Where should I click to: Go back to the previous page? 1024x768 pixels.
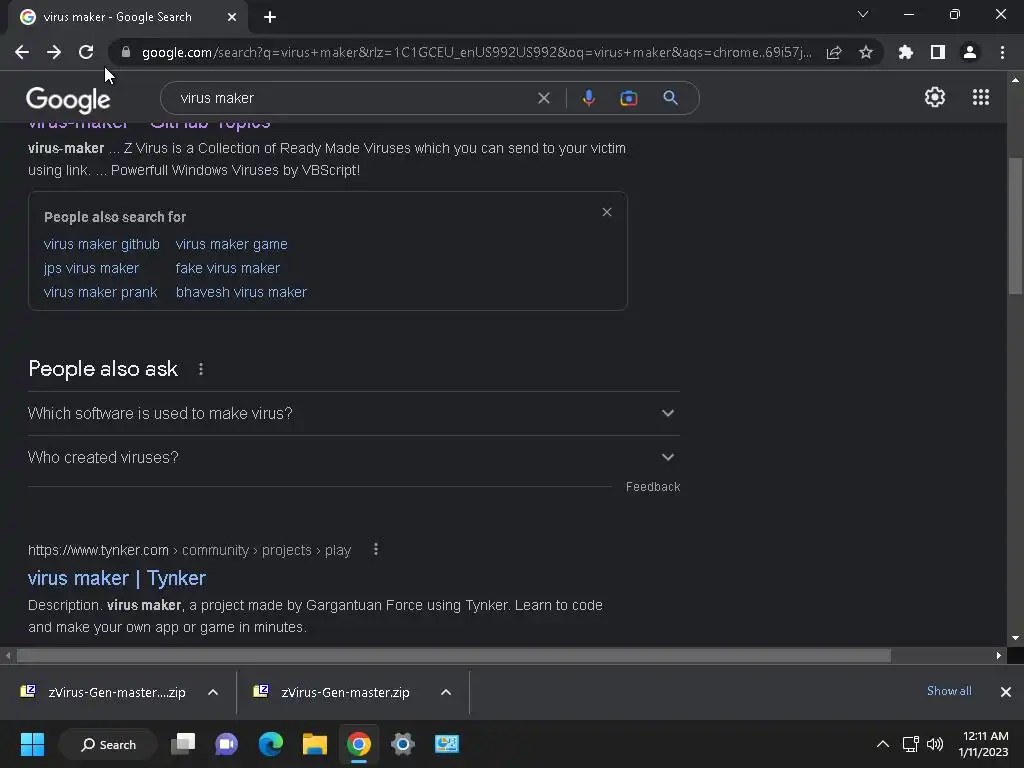pos(22,52)
